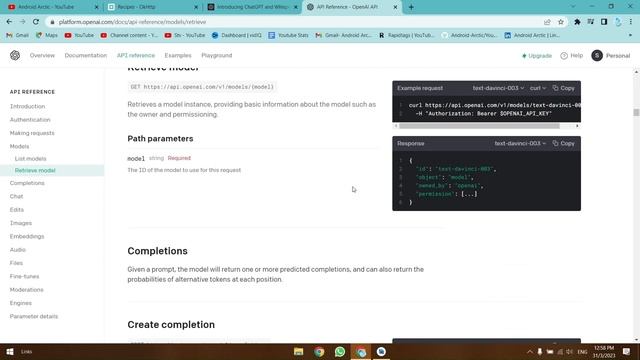Open Maps bookmark
The width and height of the screenshot is (640, 360).
(x=47, y=36)
